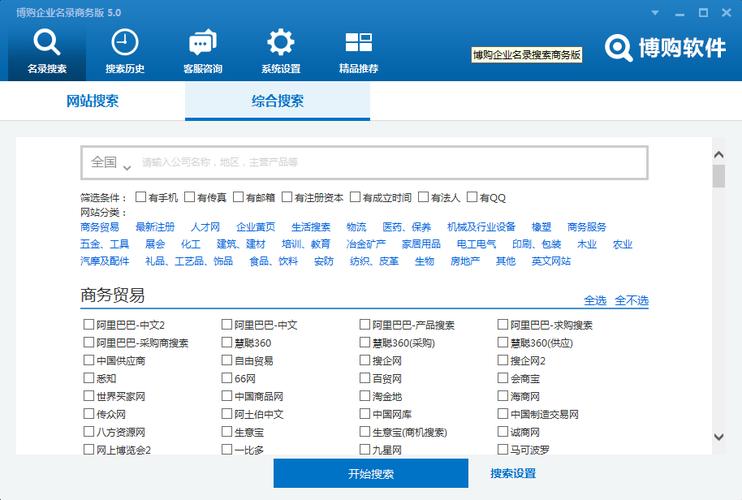Open the 名录搜索 magnifier icon
The height and width of the screenshot is (500, 742).
tap(46, 43)
